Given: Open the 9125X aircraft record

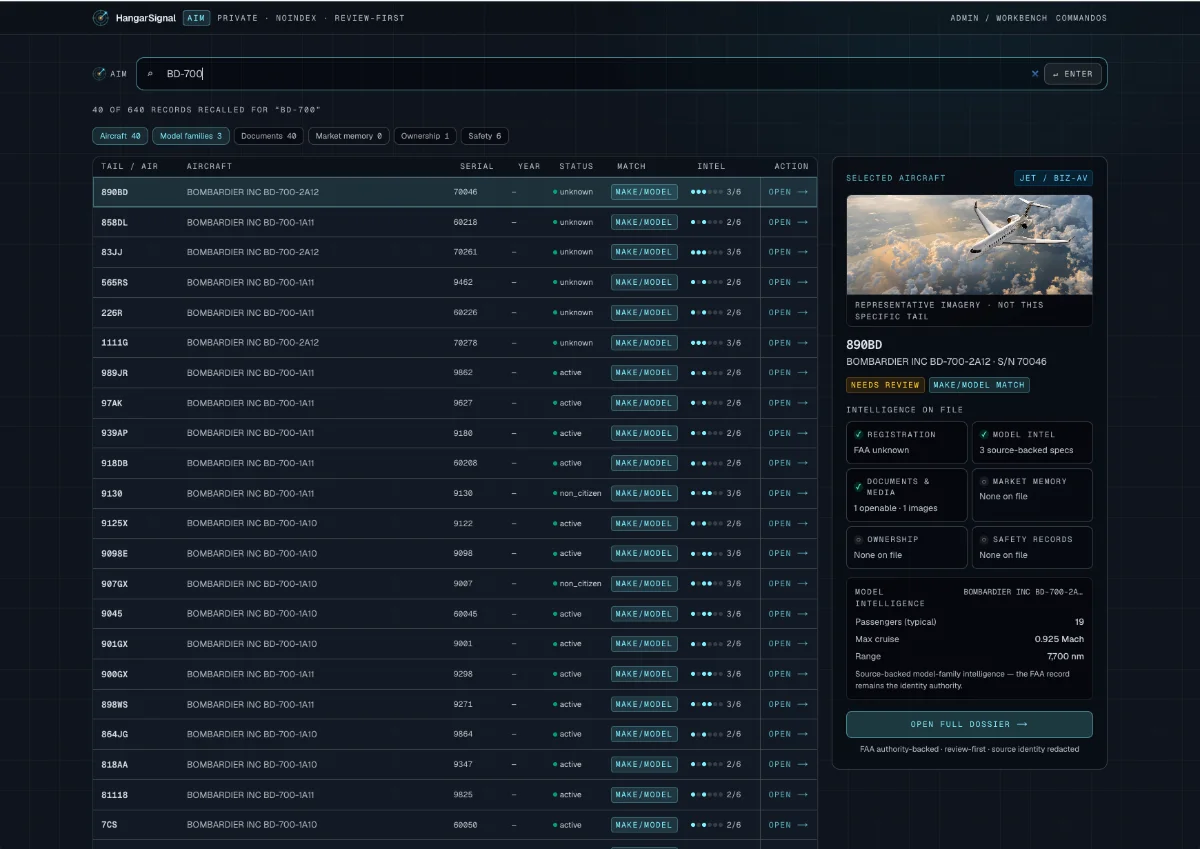Looking at the screenshot, I should [788, 524].
